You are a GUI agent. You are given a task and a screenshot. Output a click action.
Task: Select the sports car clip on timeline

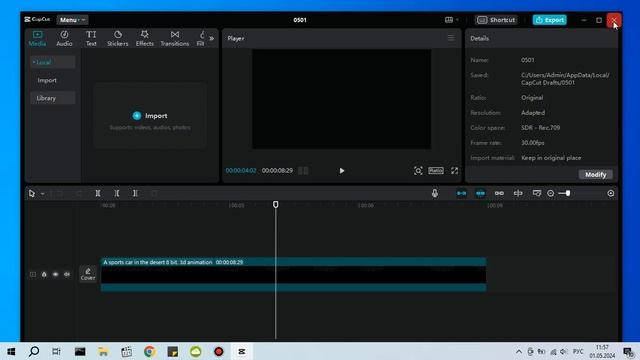pyautogui.click(x=293, y=274)
